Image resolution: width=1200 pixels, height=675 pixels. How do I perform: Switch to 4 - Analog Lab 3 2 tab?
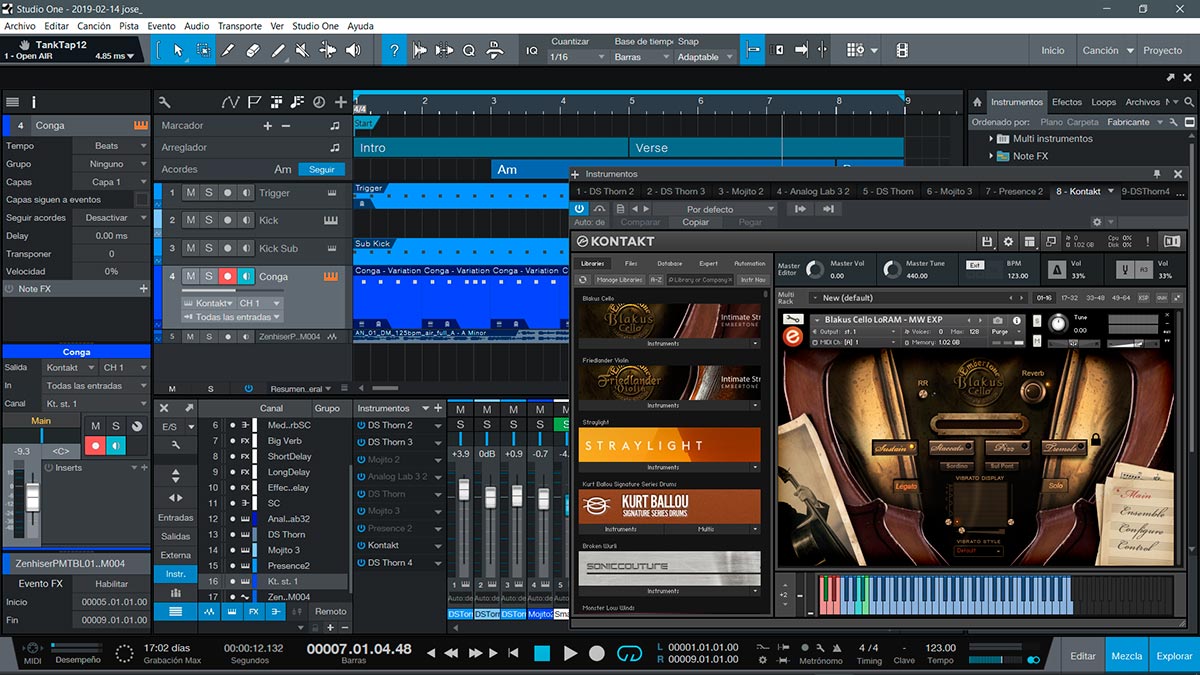[x=813, y=191]
